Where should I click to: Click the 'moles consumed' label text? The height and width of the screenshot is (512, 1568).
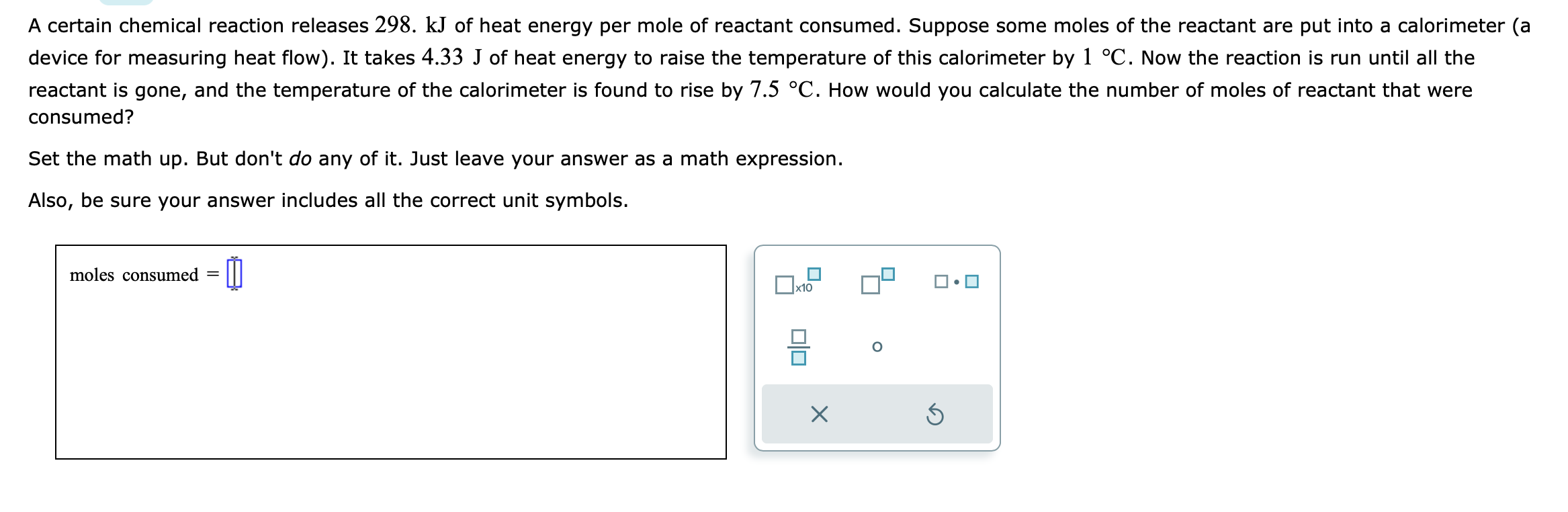coord(134,275)
